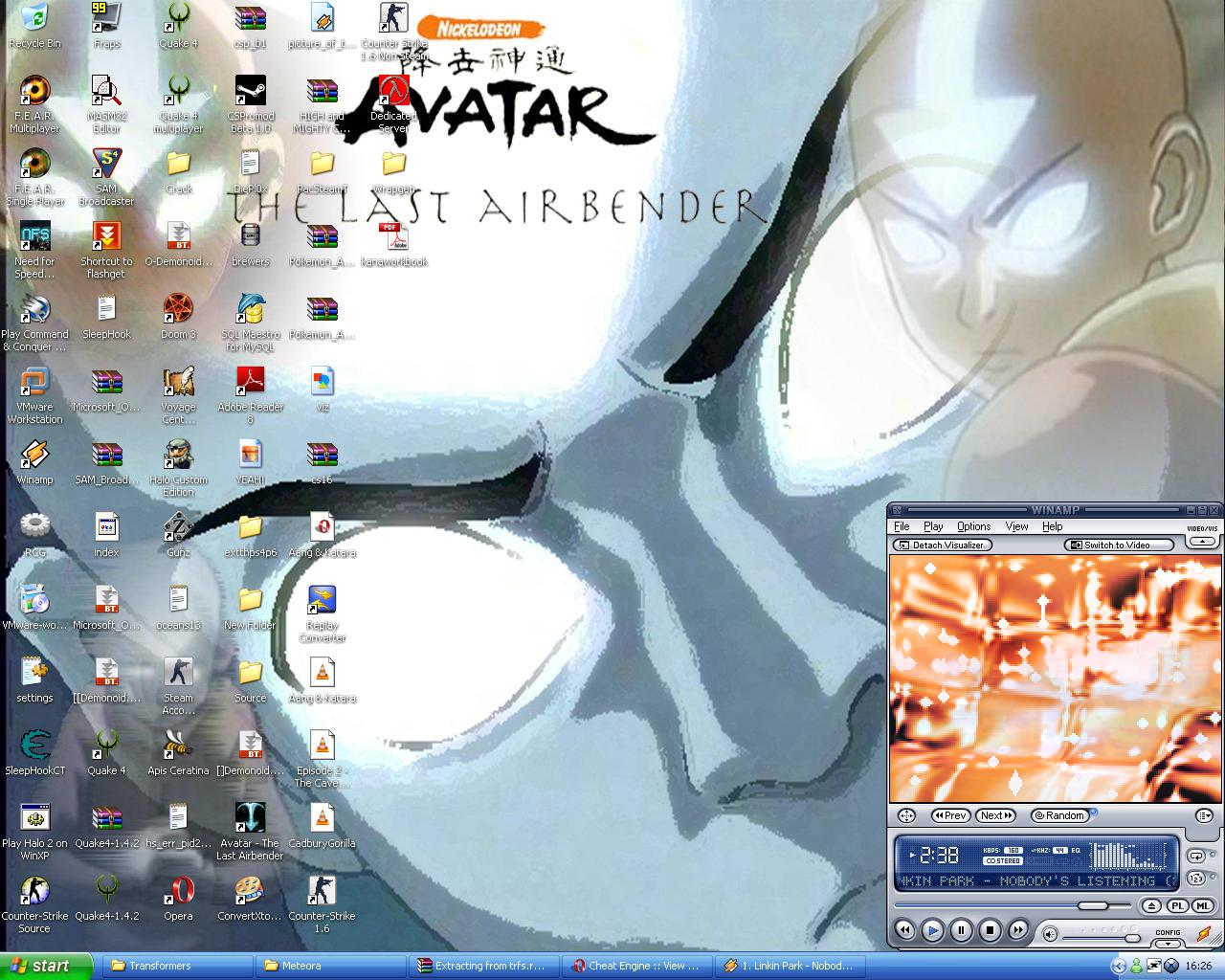Launch Need for Speed desktop shortcut
This screenshot has height=980, width=1225.
click(34, 250)
